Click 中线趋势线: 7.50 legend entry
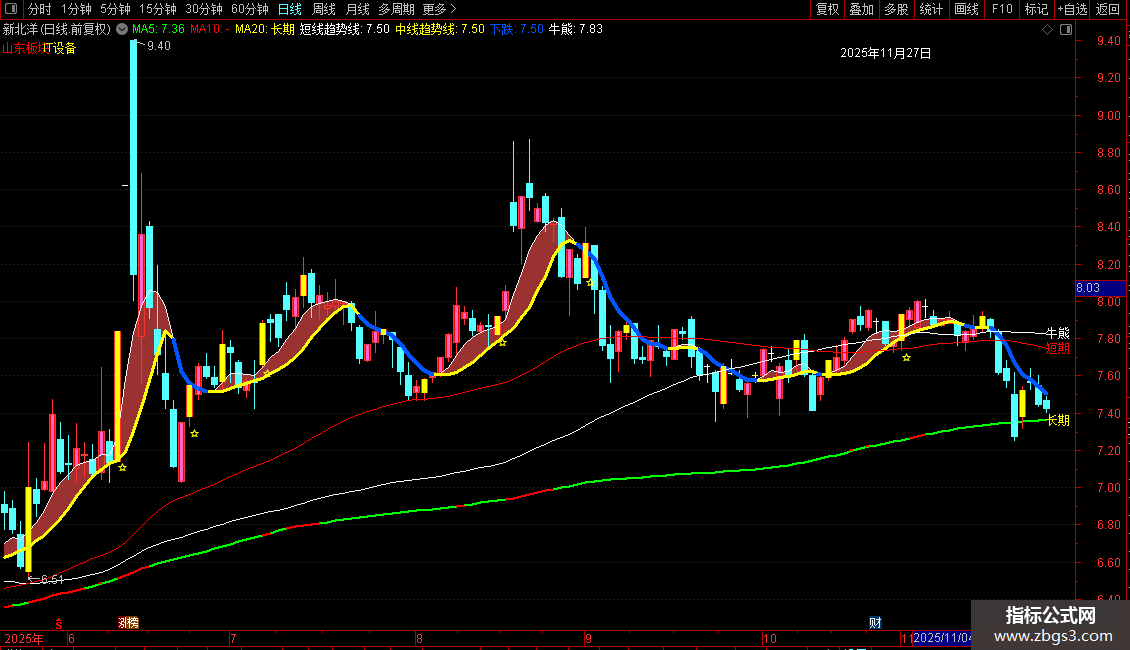 pyautogui.click(x=440, y=30)
